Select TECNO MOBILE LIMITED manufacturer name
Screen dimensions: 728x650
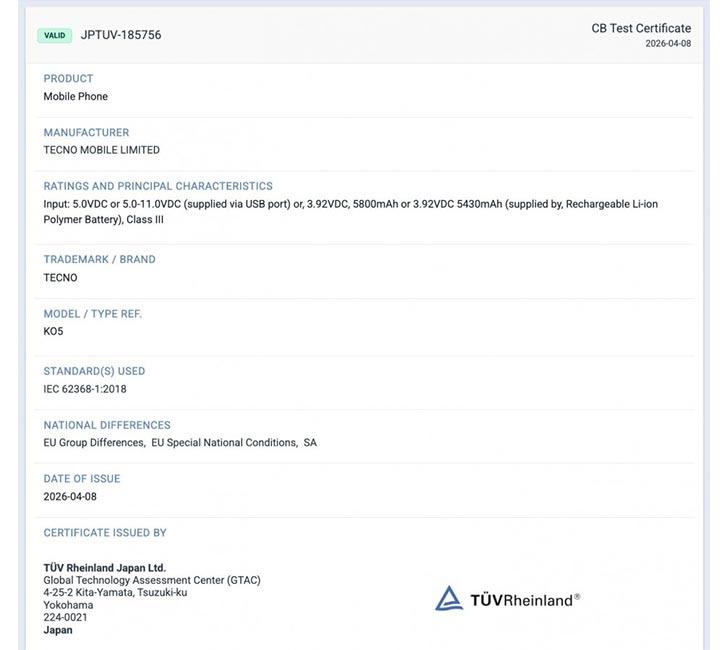click(x=101, y=150)
